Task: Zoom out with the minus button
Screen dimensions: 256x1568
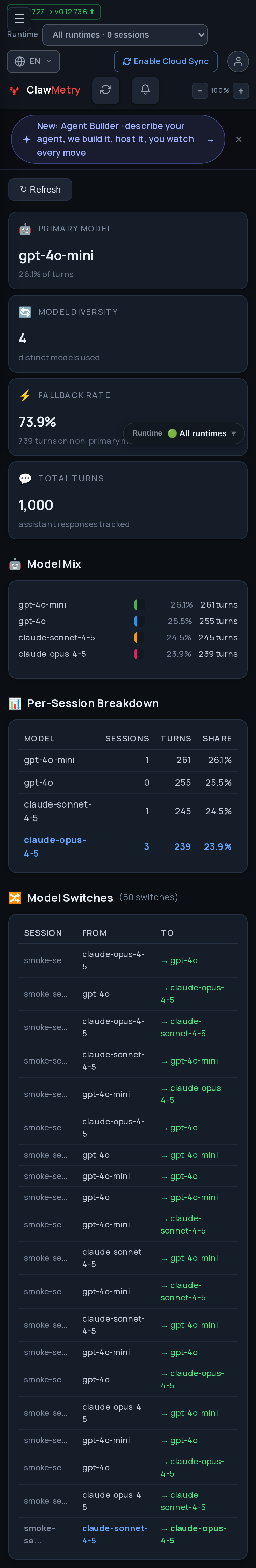Action: pyautogui.click(x=200, y=91)
